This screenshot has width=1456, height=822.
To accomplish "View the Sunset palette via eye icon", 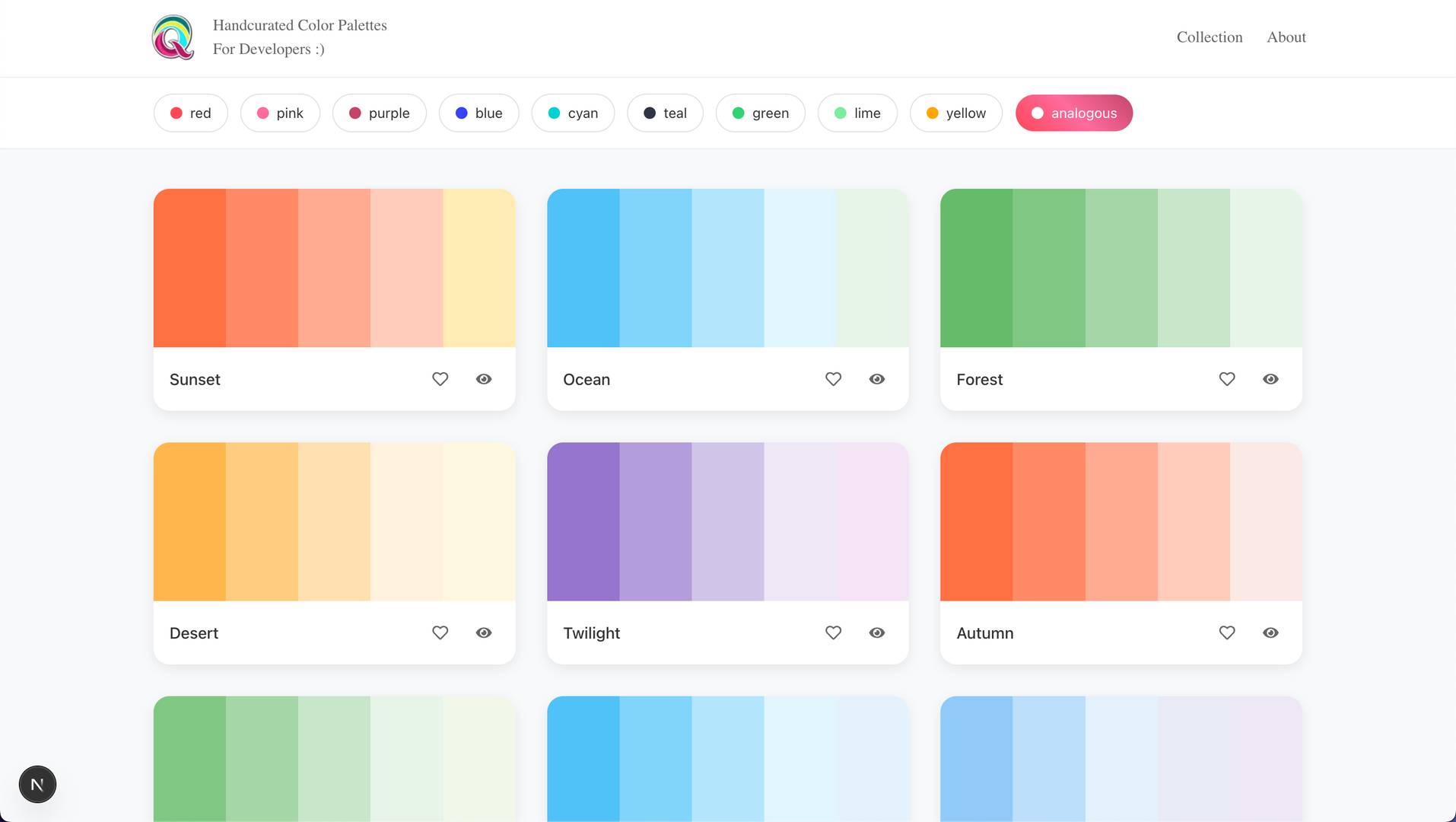I will tap(484, 379).
